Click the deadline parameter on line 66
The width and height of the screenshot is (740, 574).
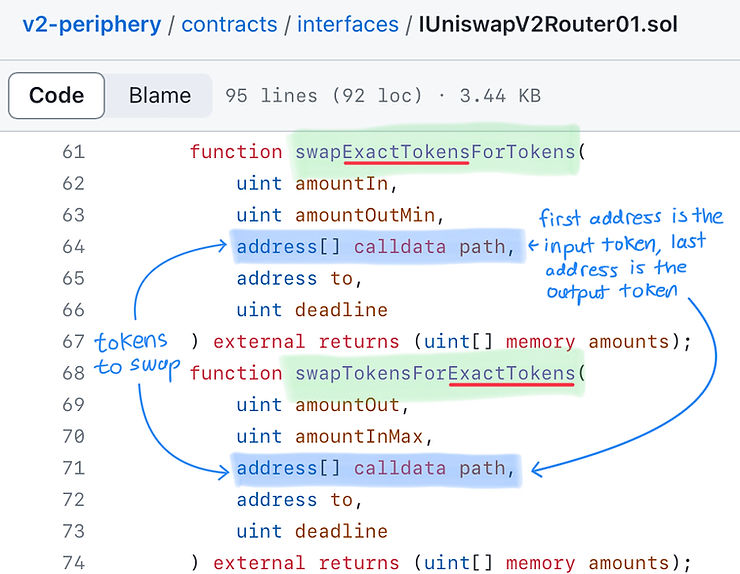click(x=341, y=310)
